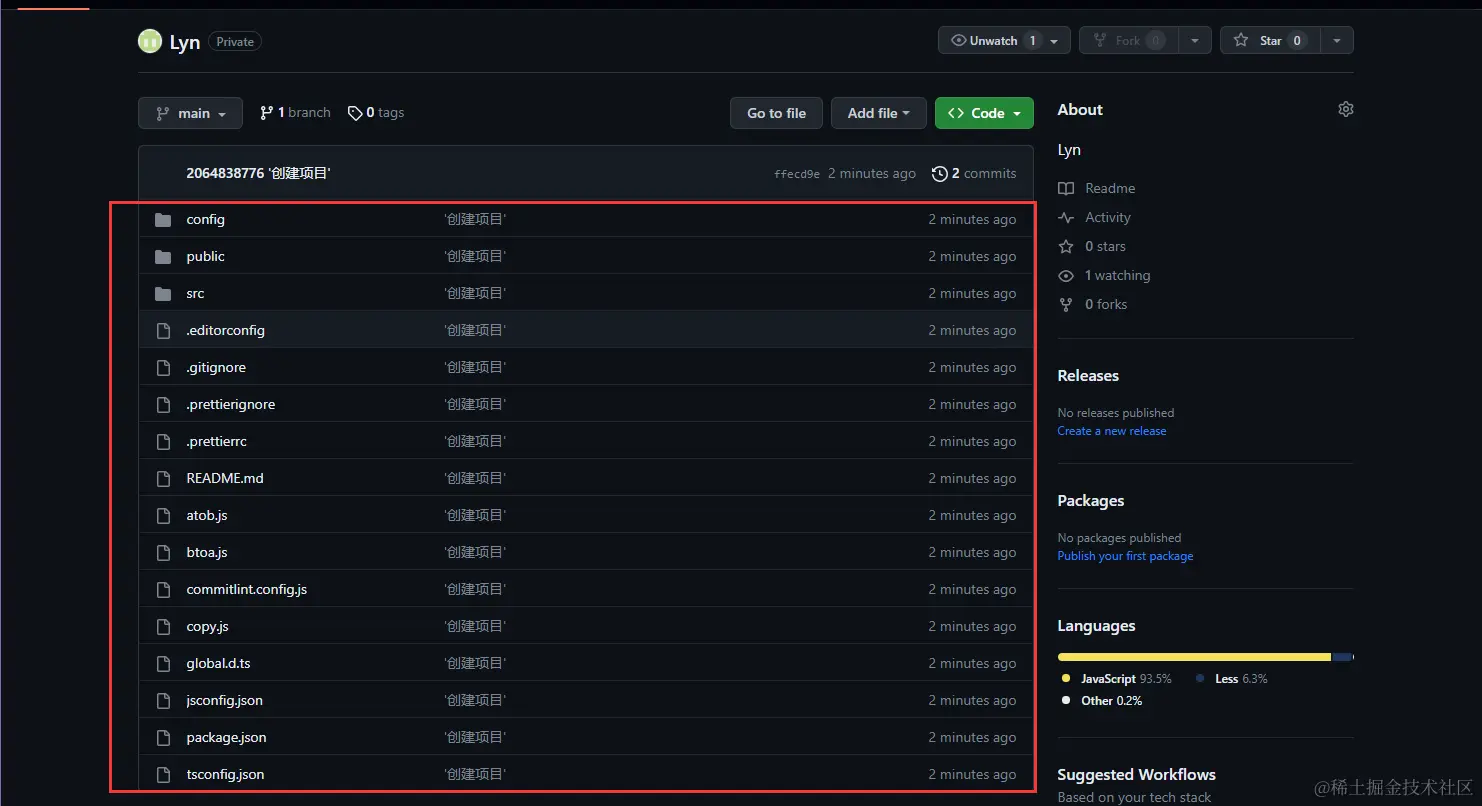
Task: Click the src folder icon
Action: (163, 294)
